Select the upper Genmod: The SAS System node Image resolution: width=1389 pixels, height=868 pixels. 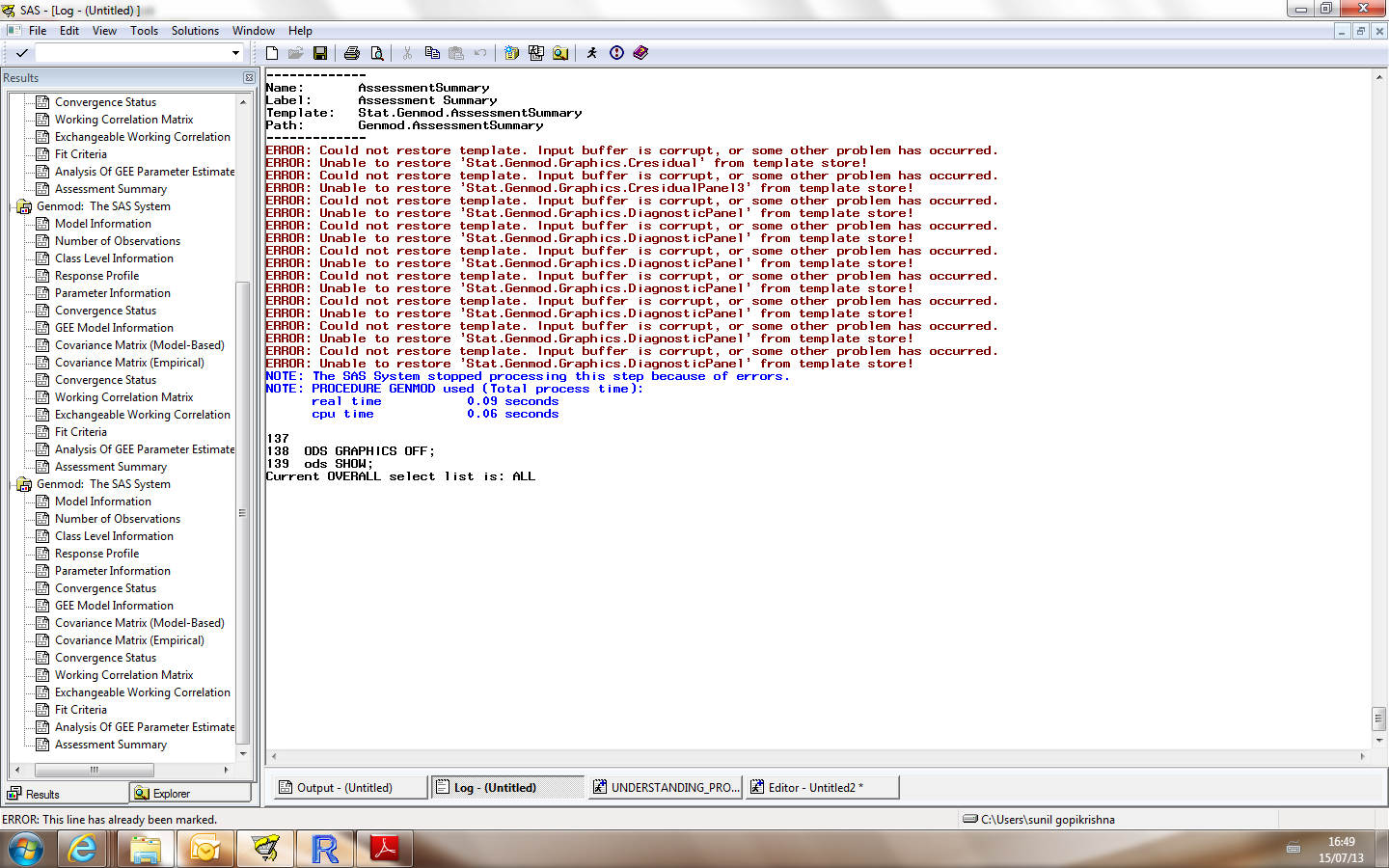(x=103, y=206)
